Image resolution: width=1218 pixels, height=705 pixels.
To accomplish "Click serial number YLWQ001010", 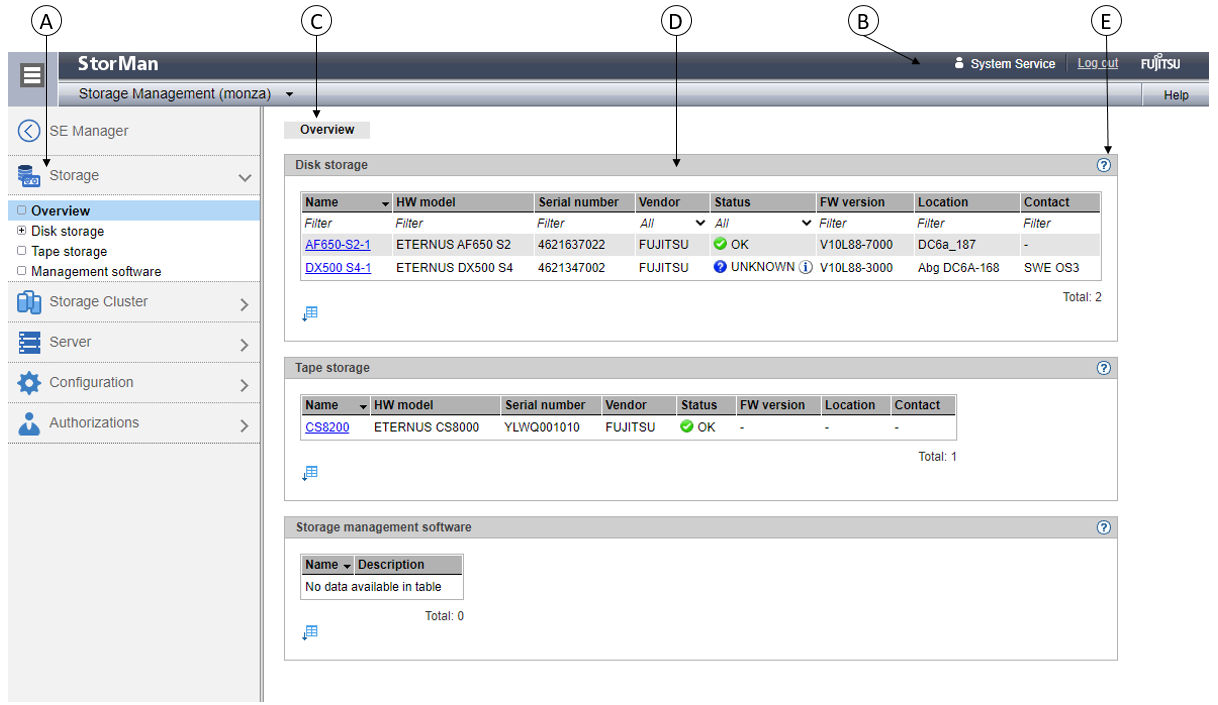I will pos(542,427).
